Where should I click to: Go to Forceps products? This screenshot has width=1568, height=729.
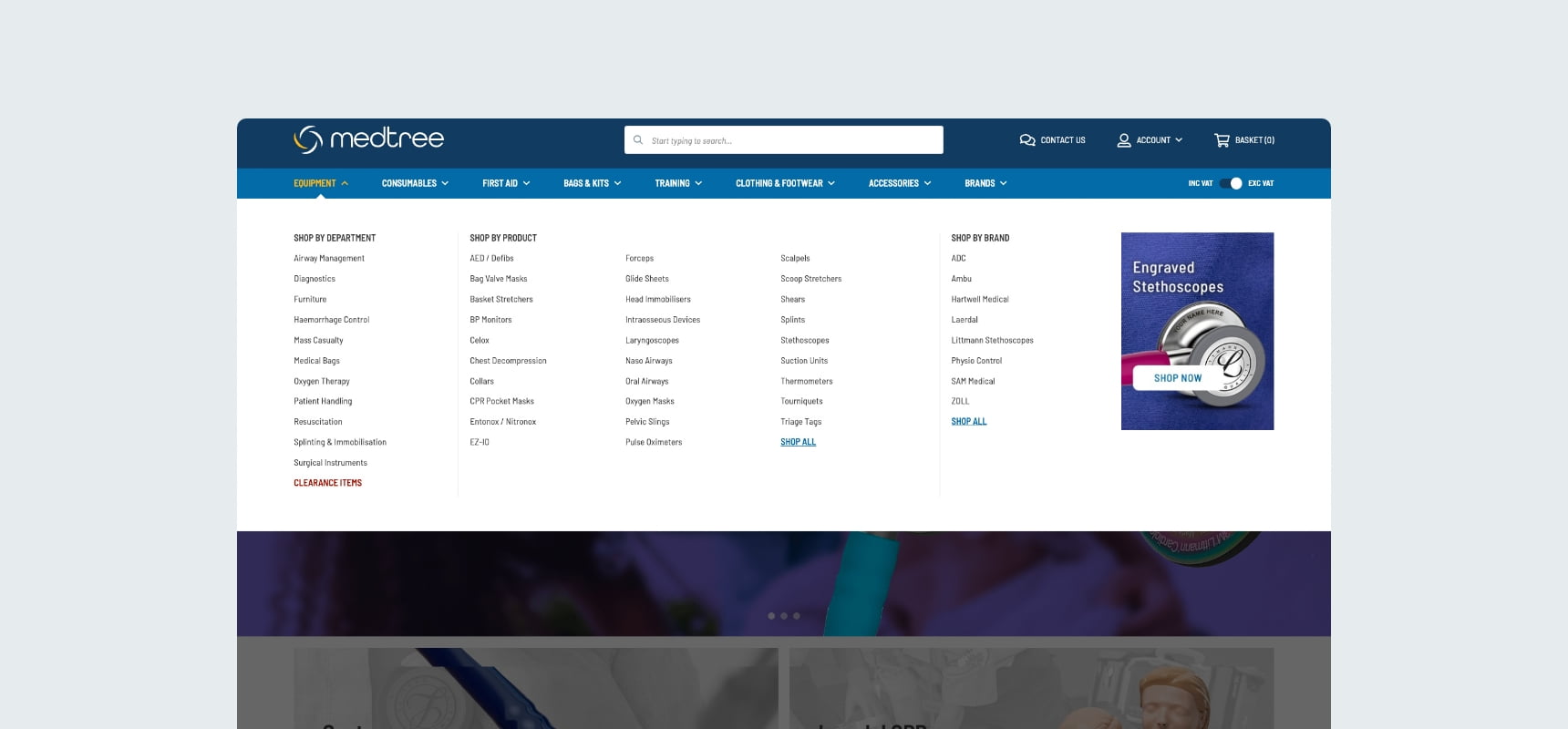click(x=639, y=259)
